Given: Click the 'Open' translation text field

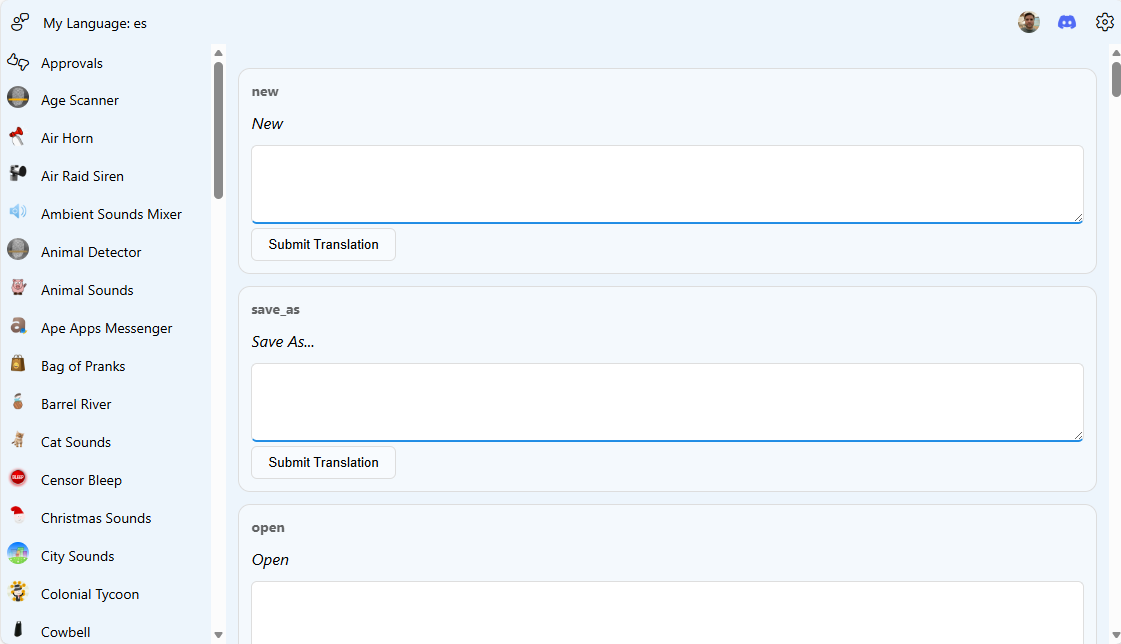Looking at the screenshot, I should [667, 612].
